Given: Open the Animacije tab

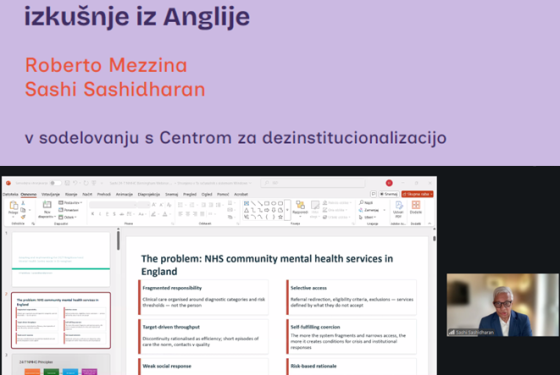Looking at the screenshot, I should [x=124, y=194].
